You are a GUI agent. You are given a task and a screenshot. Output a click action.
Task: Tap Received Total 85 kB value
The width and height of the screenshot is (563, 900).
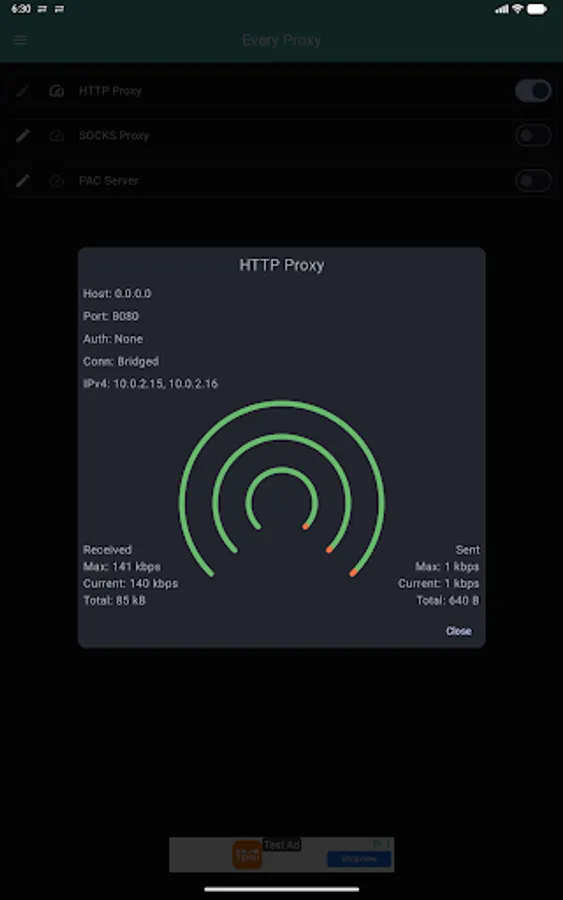(114, 600)
